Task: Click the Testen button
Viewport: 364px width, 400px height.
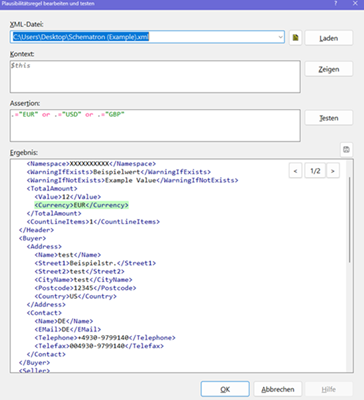Action: [329, 118]
